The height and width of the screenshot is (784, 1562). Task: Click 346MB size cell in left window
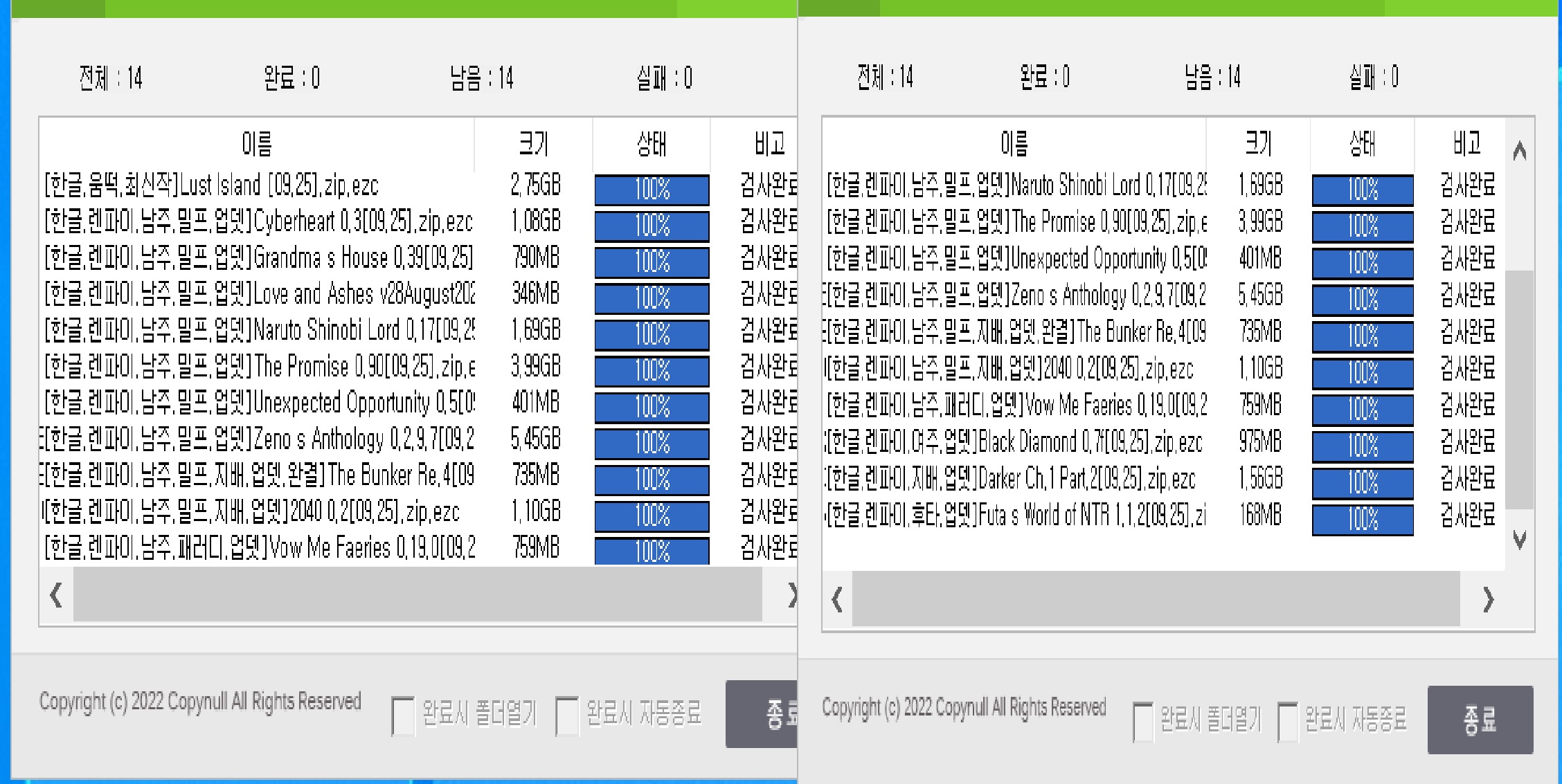535,294
